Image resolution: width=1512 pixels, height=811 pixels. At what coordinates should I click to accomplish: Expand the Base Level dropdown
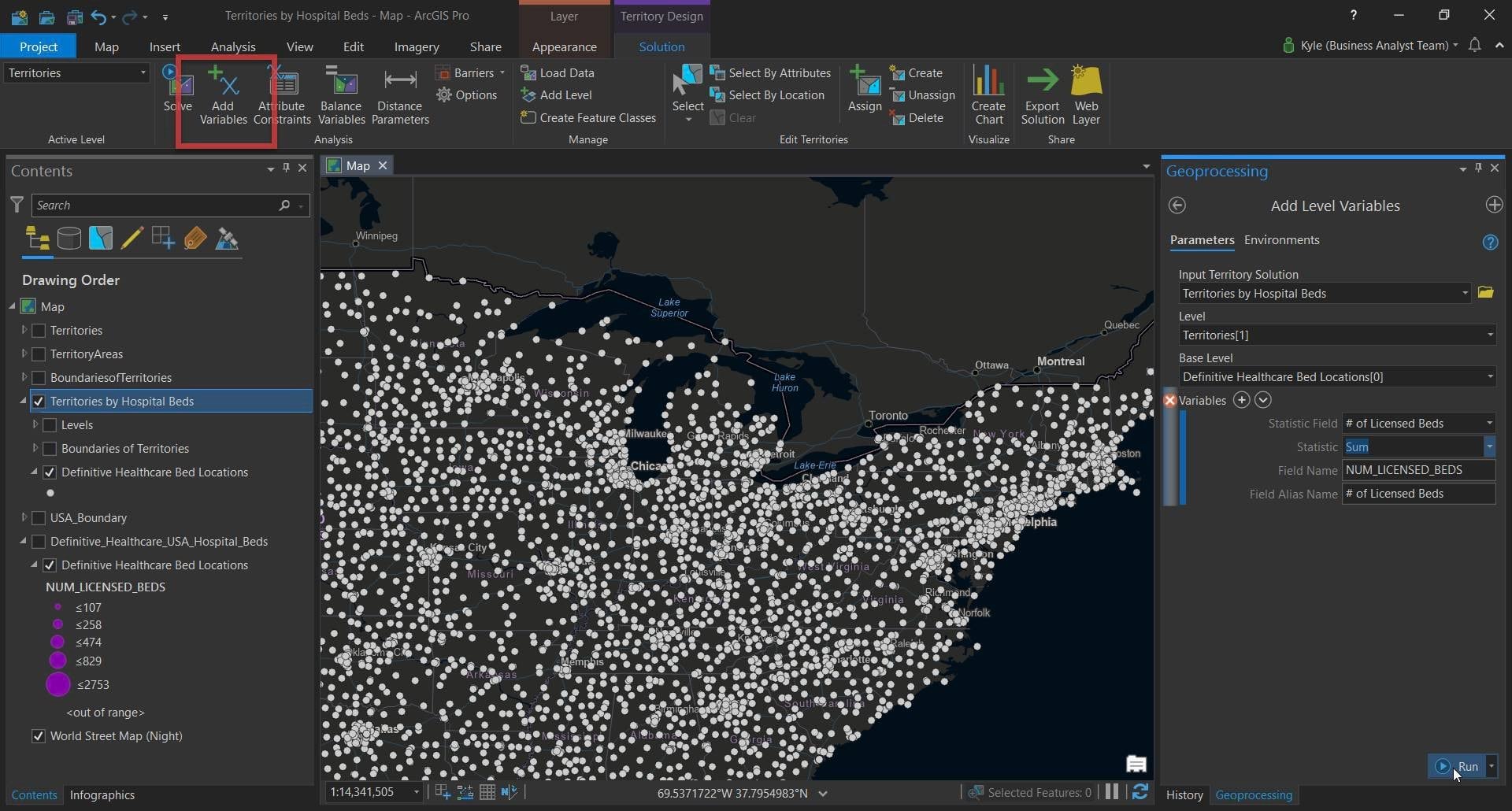(1489, 377)
